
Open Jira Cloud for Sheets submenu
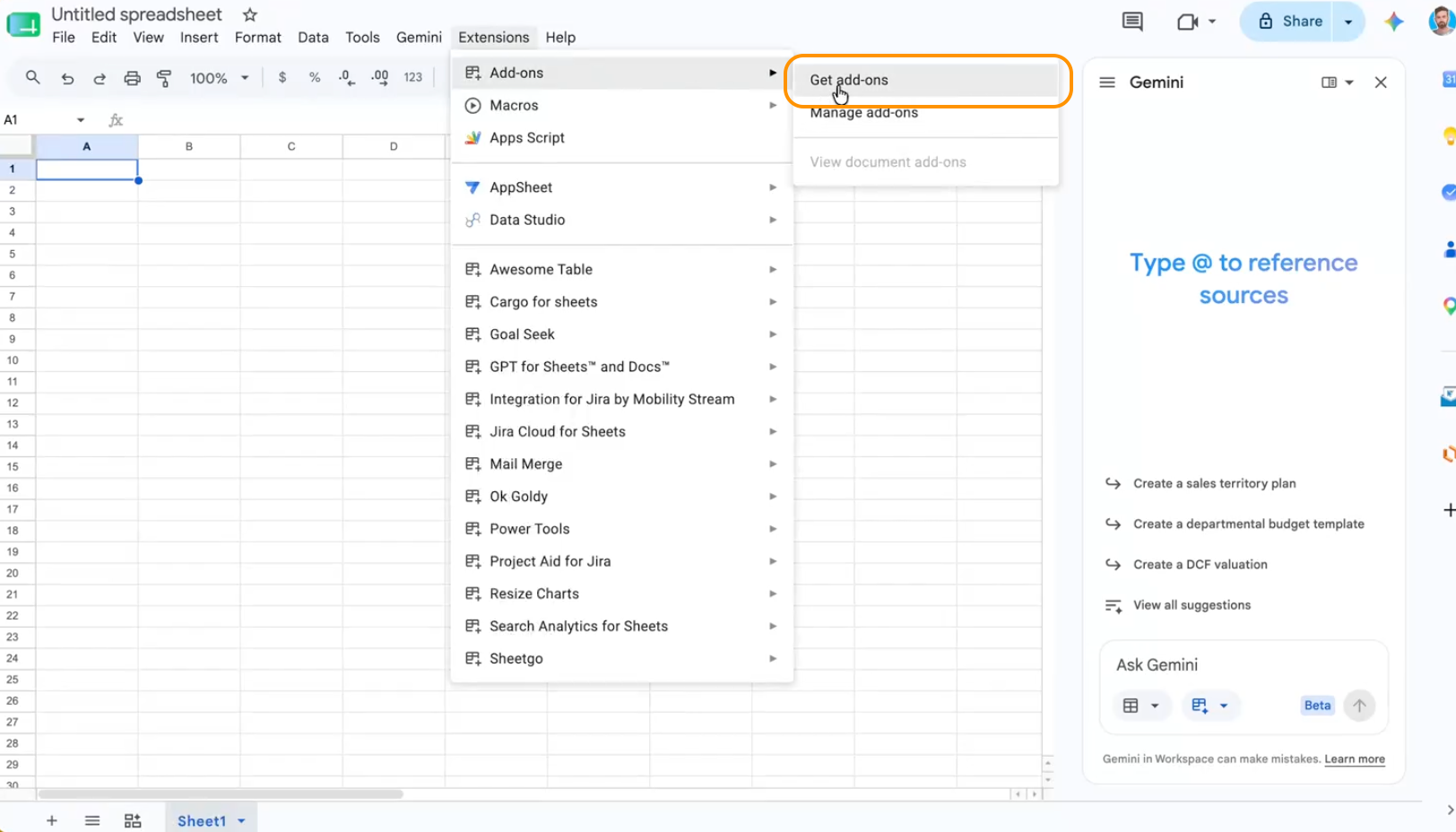pos(622,432)
